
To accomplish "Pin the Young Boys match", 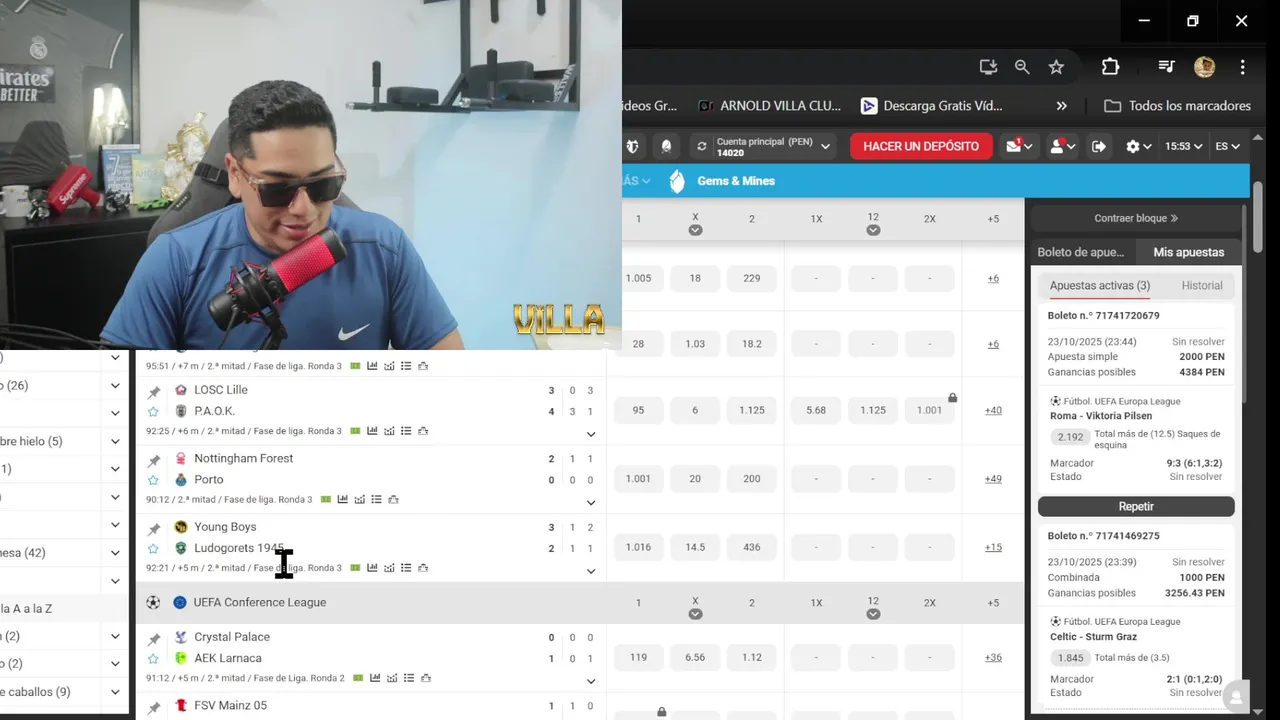I will click(x=154, y=529).
